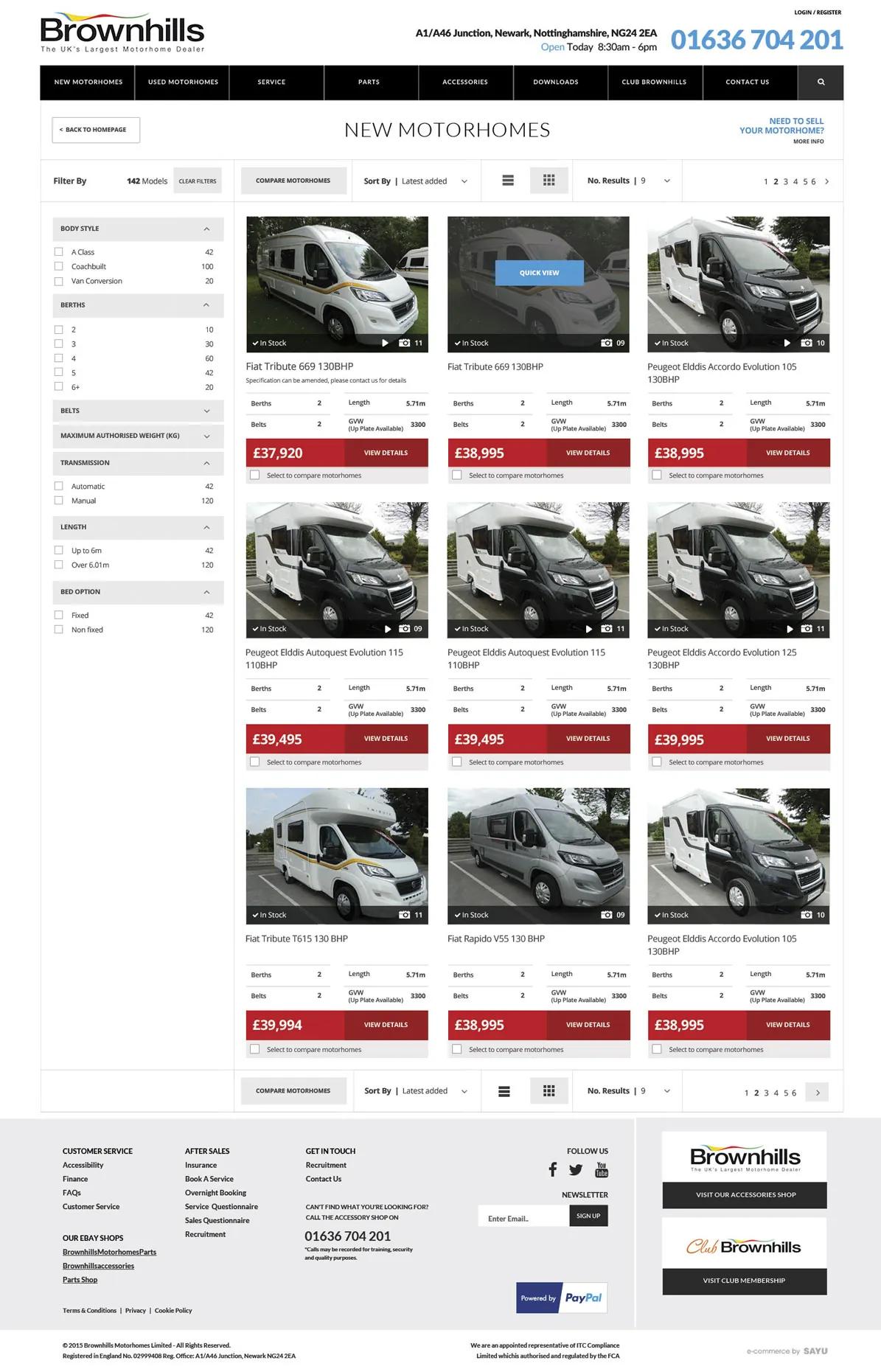Open BrownhillsMotorhomesParts eBay shop link

coord(109,1252)
